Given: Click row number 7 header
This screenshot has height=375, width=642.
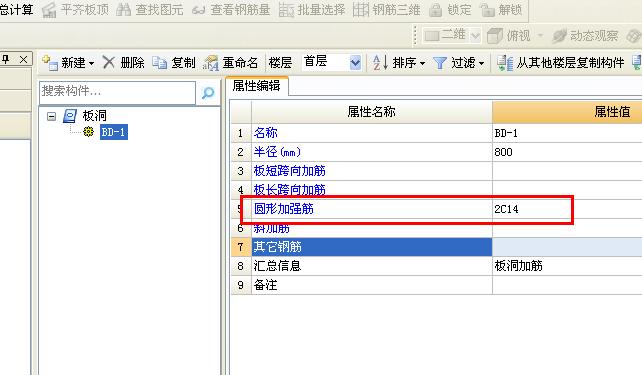Looking at the screenshot, I should point(241,247).
